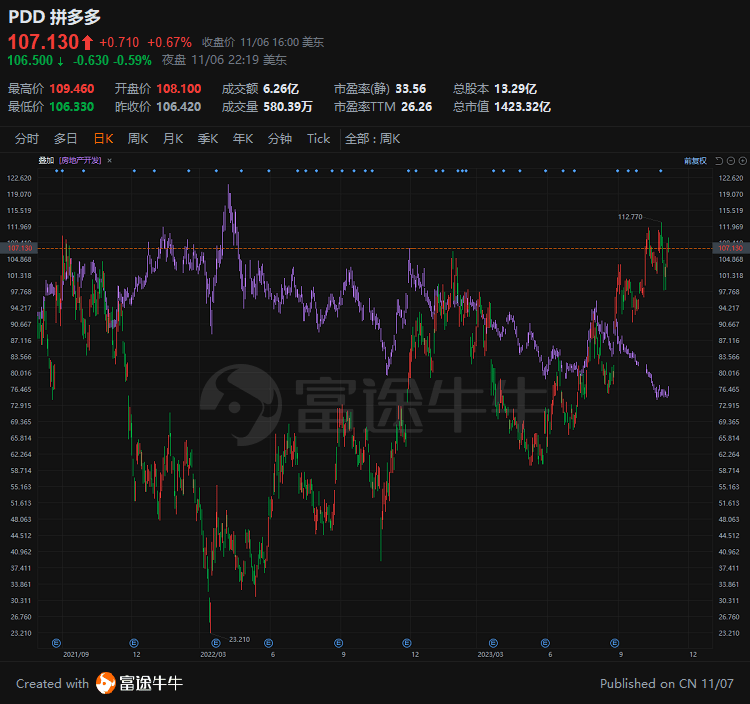
Task: Open the earnings marker at September 2023
Action: tap(615, 643)
